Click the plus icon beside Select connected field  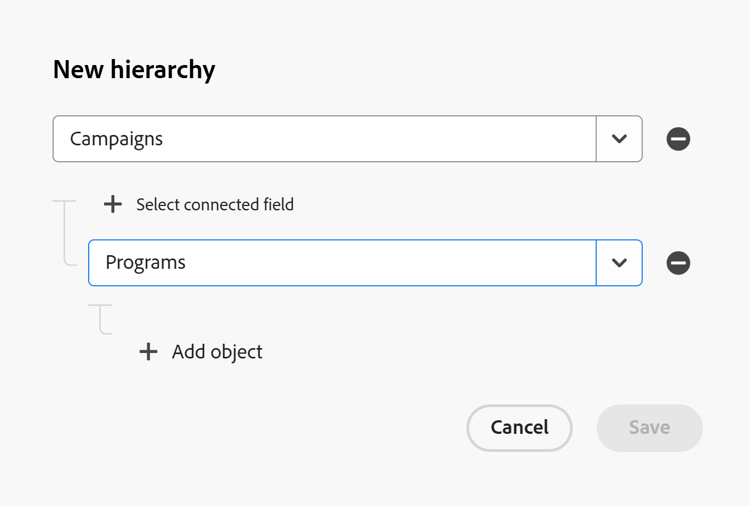tap(113, 204)
